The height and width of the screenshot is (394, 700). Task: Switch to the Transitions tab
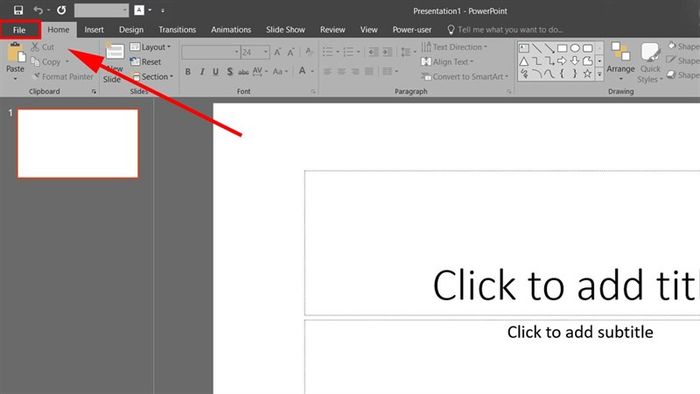click(x=177, y=29)
